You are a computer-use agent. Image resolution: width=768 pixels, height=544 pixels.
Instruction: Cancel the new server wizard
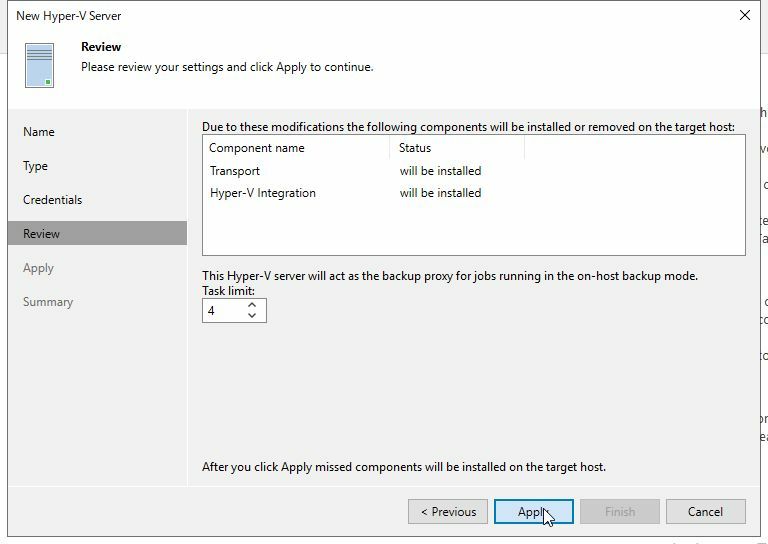tap(705, 512)
